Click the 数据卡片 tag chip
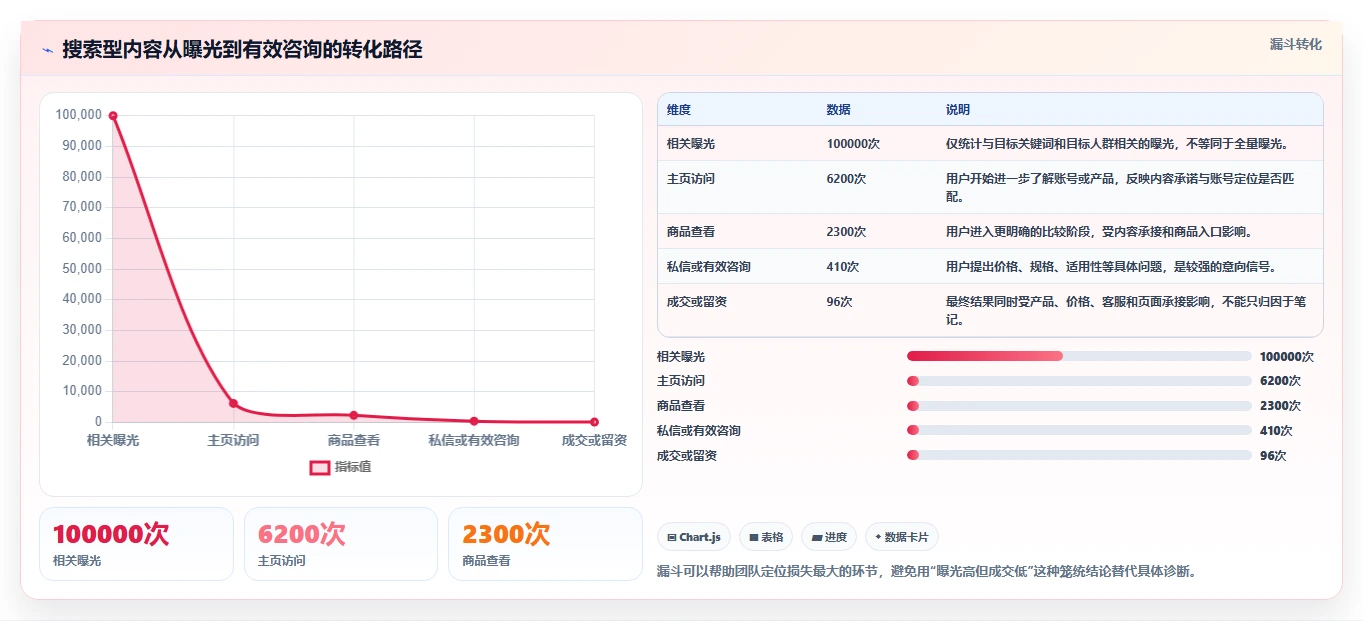Screen dimensions: 1363x621 coord(901,537)
